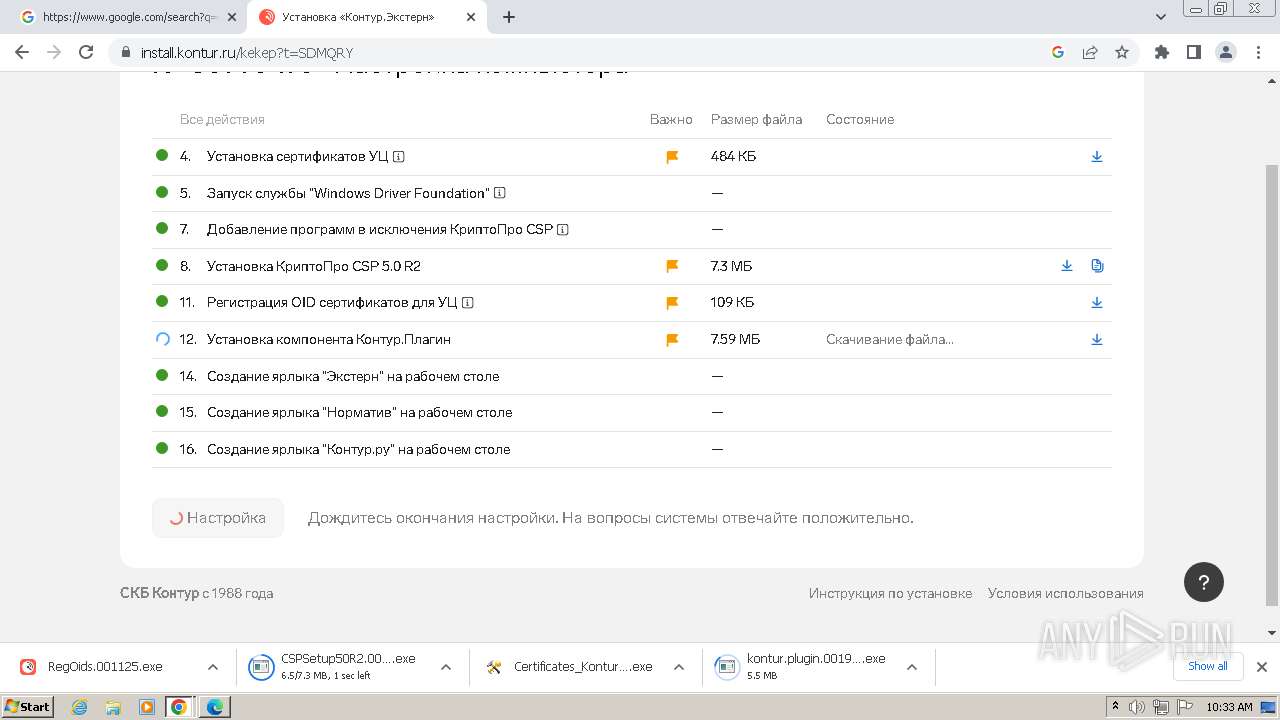Click the Размер файла column header
Image resolution: width=1280 pixels, height=720 pixels.
(x=756, y=119)
